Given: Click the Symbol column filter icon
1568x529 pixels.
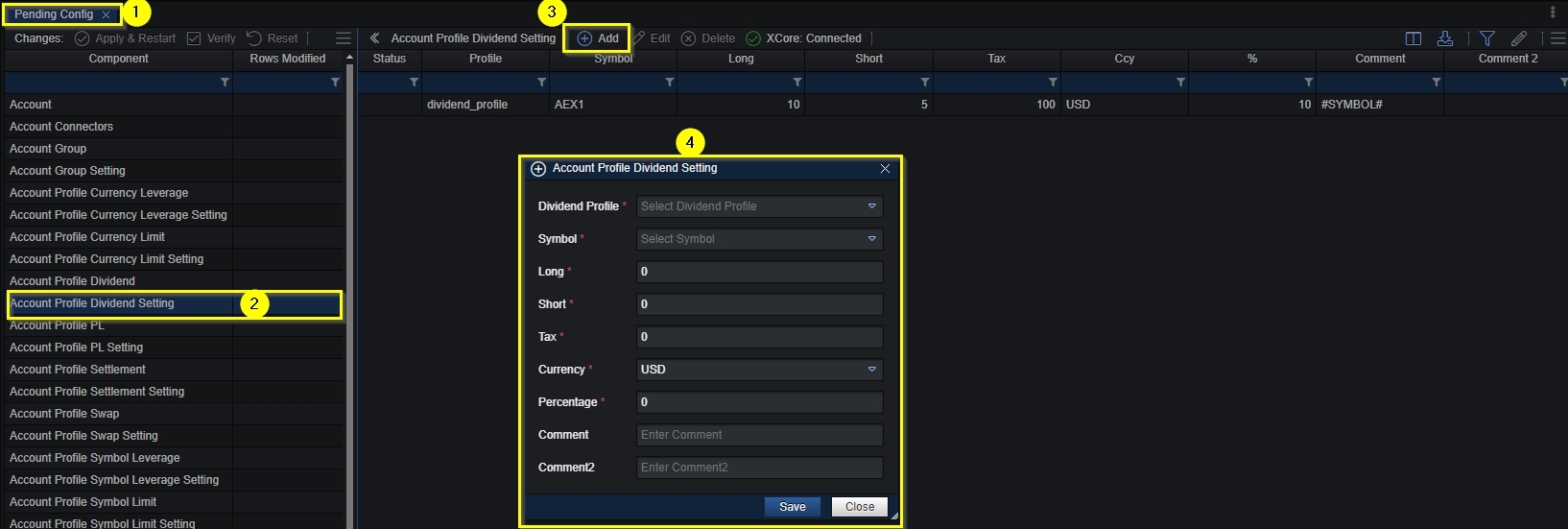Looking at the screenshot, I should 669,83.
